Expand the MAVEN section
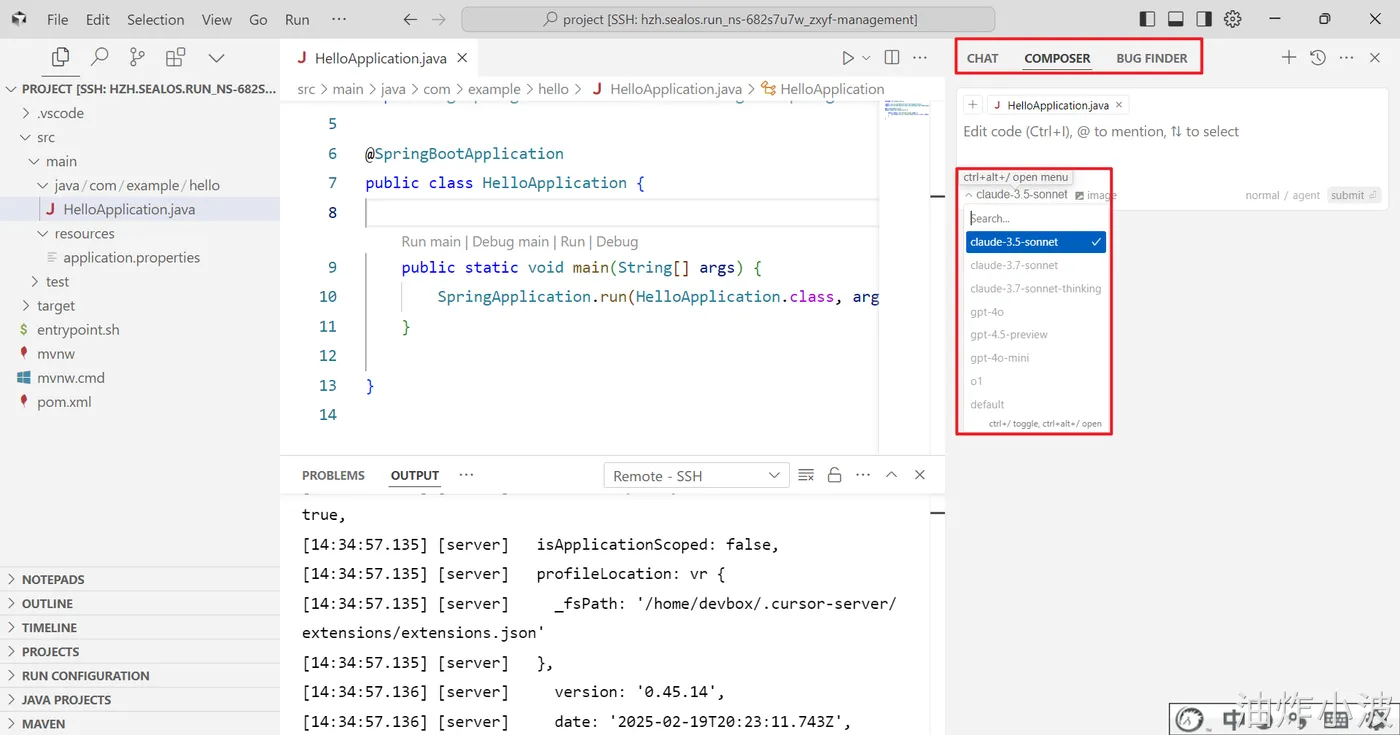This screenshot has width=1400, height=735. pyautogui.click(x=140, y=723)
